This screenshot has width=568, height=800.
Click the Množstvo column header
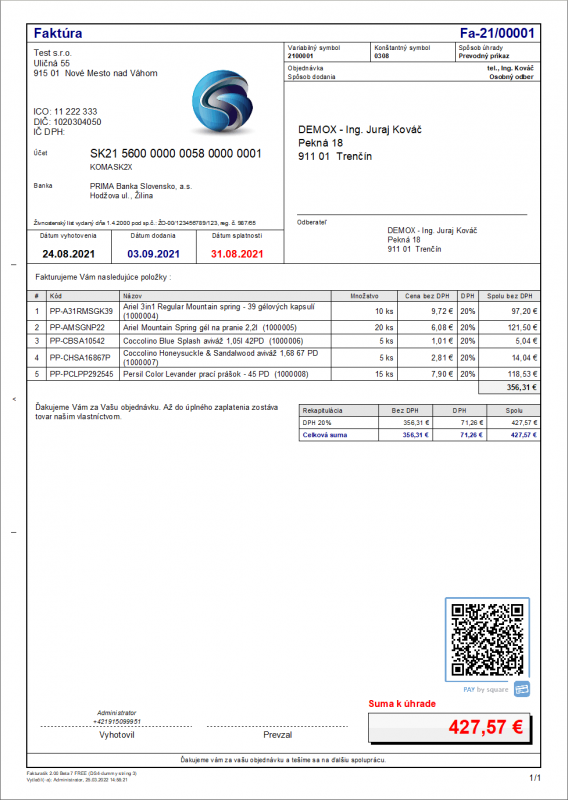pos(364,296)
